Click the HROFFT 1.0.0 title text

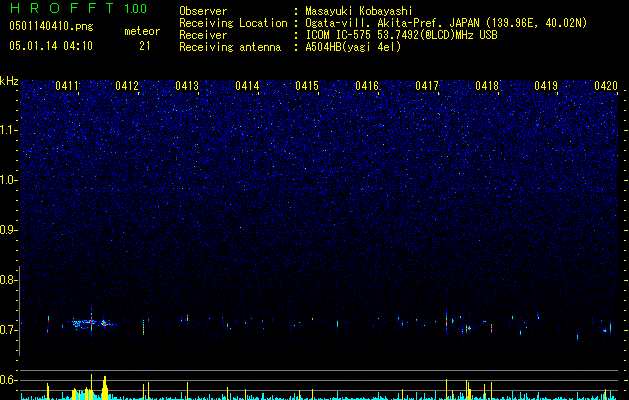pyautogui.click(x=78, y=8)
